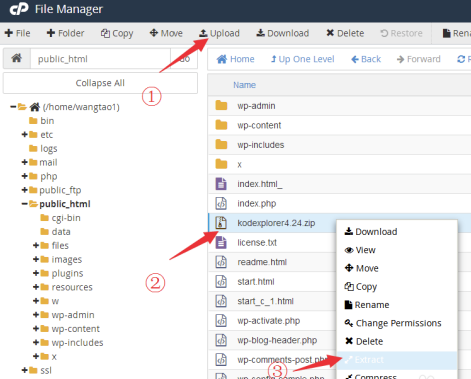Sort files by the Name column header
Image resolution: width=471 pixels, height=379 pixels.
click(x=244, y=85)
